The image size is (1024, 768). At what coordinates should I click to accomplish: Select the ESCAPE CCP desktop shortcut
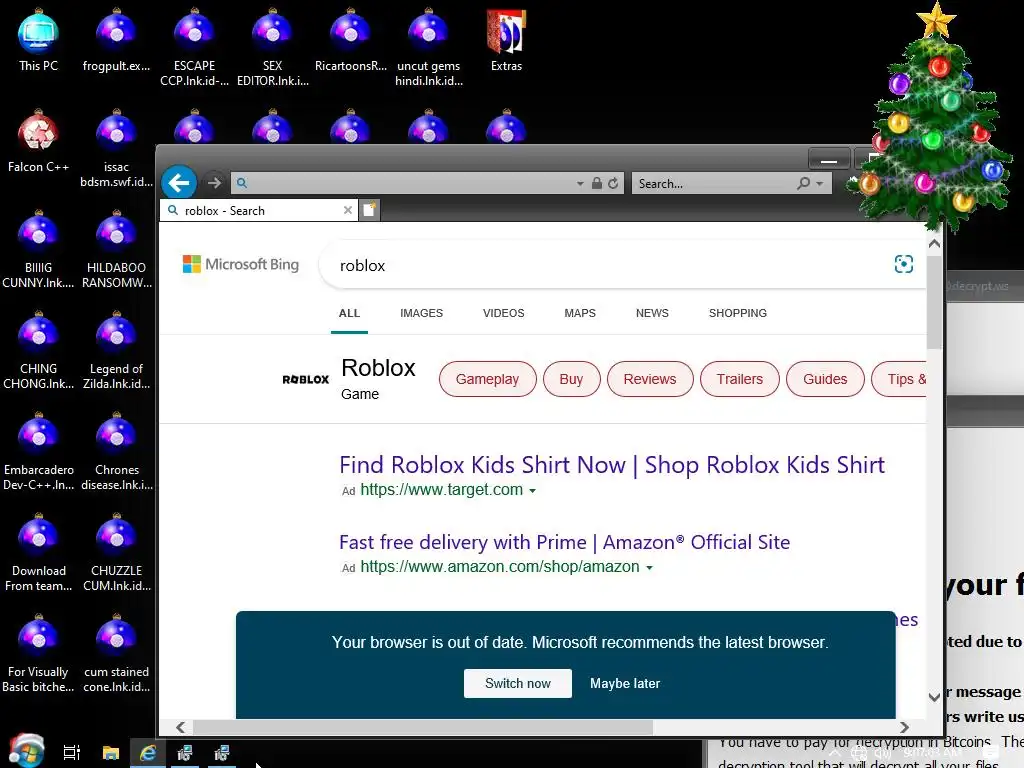(x=195, y=48)
